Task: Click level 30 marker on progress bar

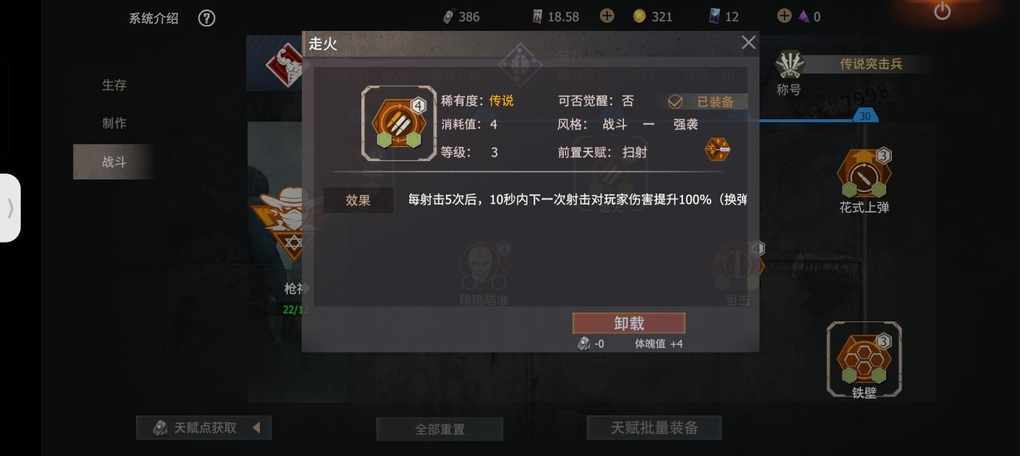Action: [865, 116]
